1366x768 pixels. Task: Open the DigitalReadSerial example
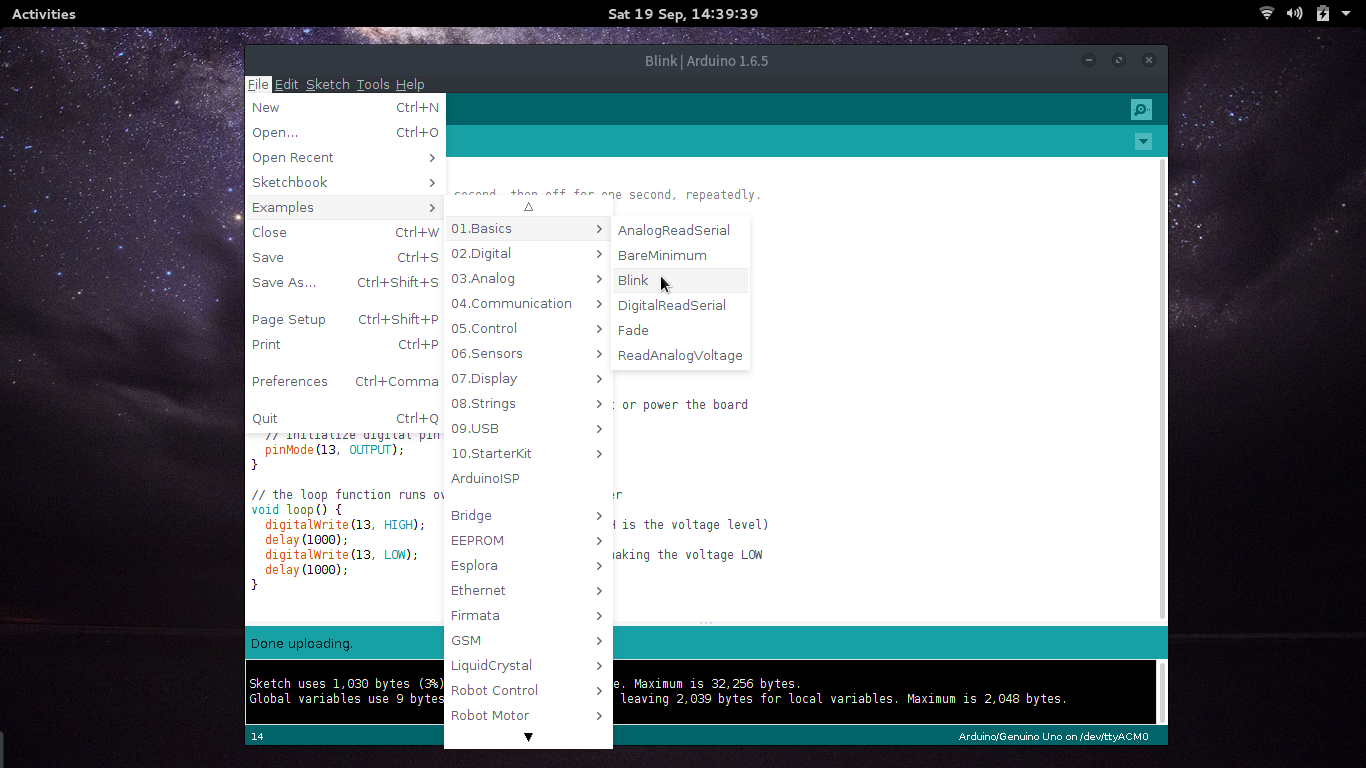click(680, 306)
